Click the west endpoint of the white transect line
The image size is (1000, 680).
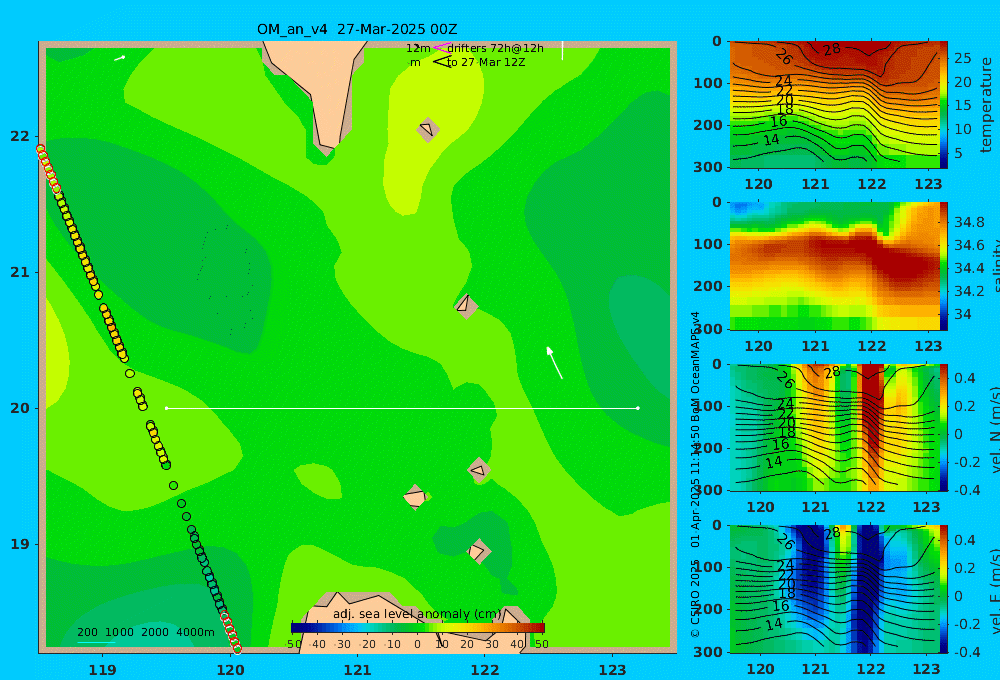point(166,408)
